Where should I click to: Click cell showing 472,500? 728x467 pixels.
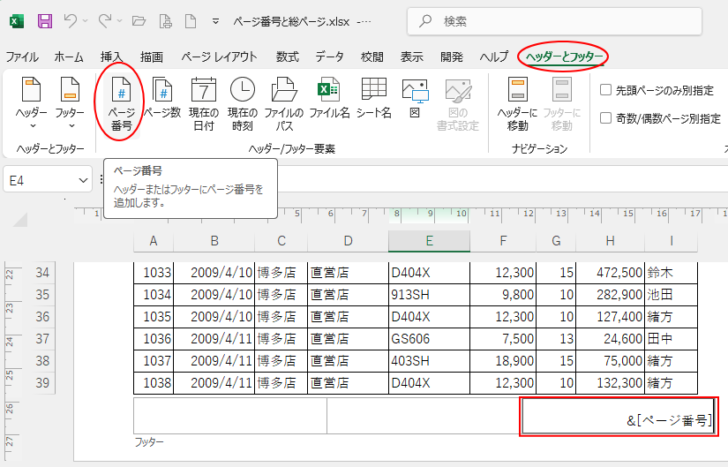(x=610, y=272)
